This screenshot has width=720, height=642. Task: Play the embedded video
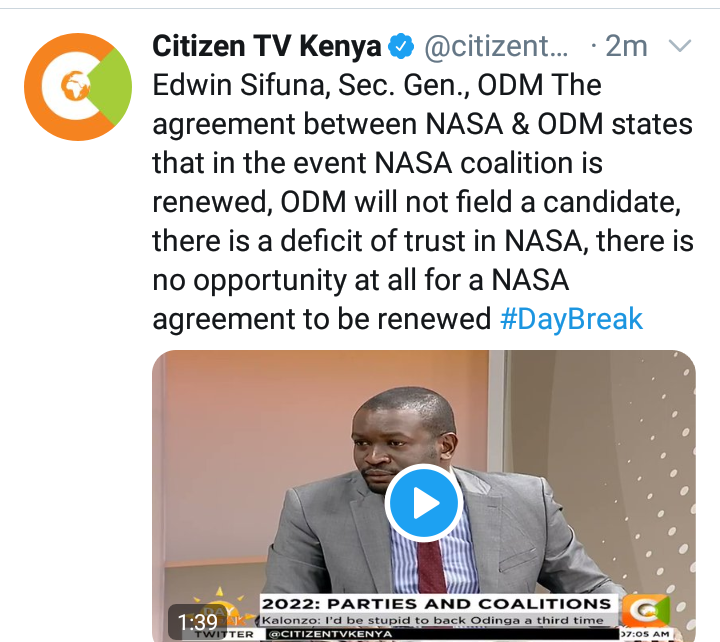423,503
